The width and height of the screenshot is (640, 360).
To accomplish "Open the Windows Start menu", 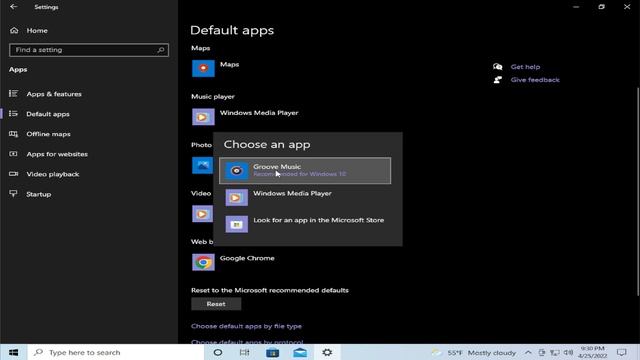I will click(13, 352).
